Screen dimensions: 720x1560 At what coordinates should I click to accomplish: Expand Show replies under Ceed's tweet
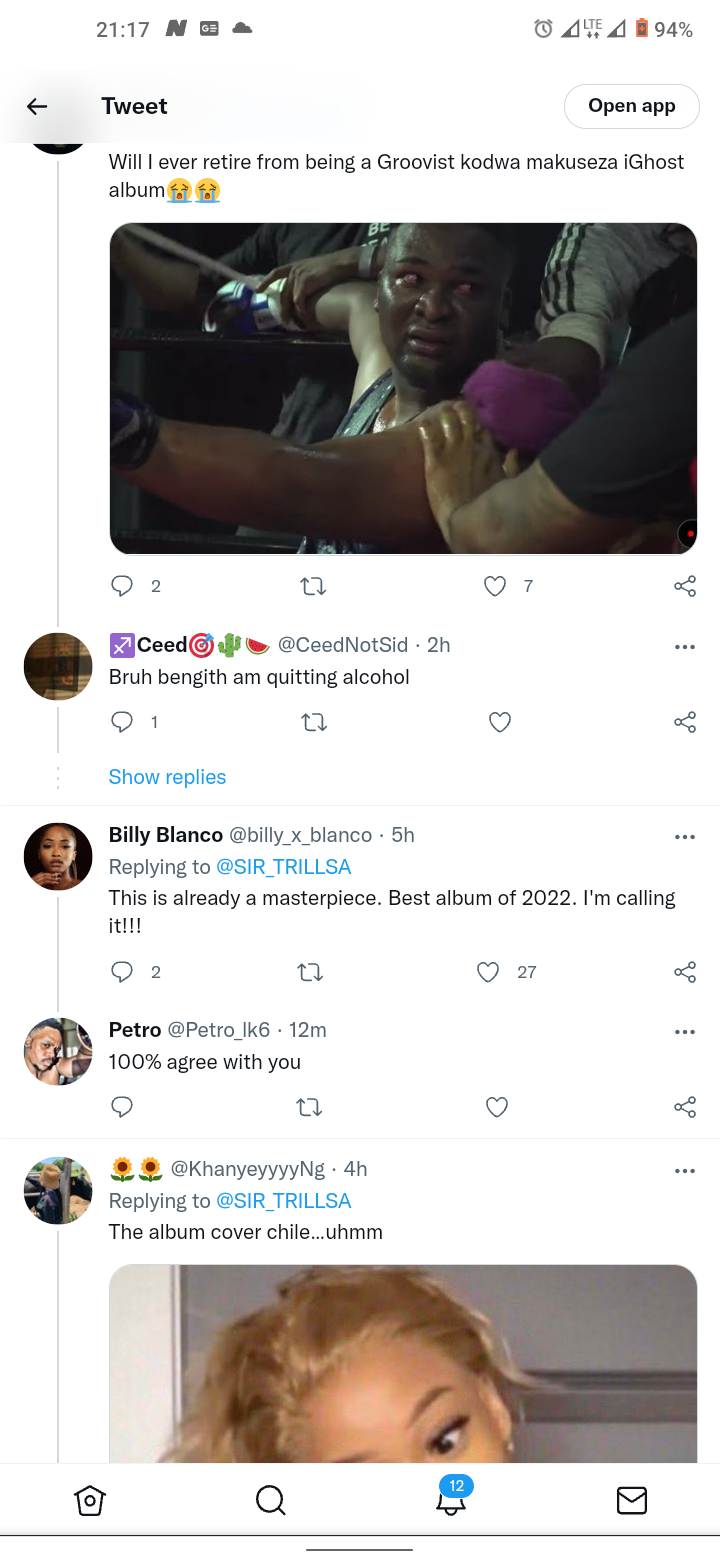[x=167, y=777]
